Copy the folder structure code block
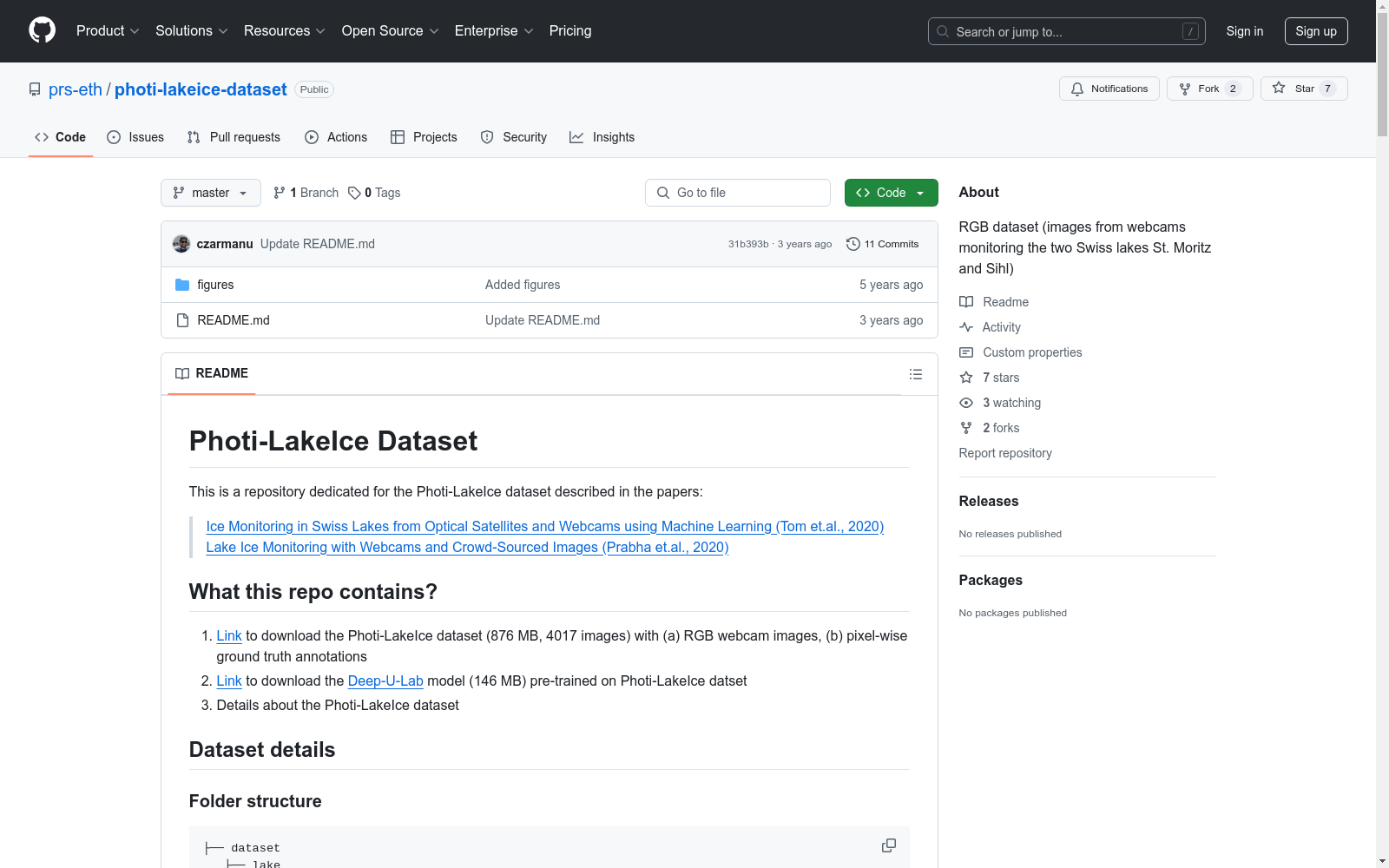1389x868 pixels. pyautogui.click(x=889, y=845)
